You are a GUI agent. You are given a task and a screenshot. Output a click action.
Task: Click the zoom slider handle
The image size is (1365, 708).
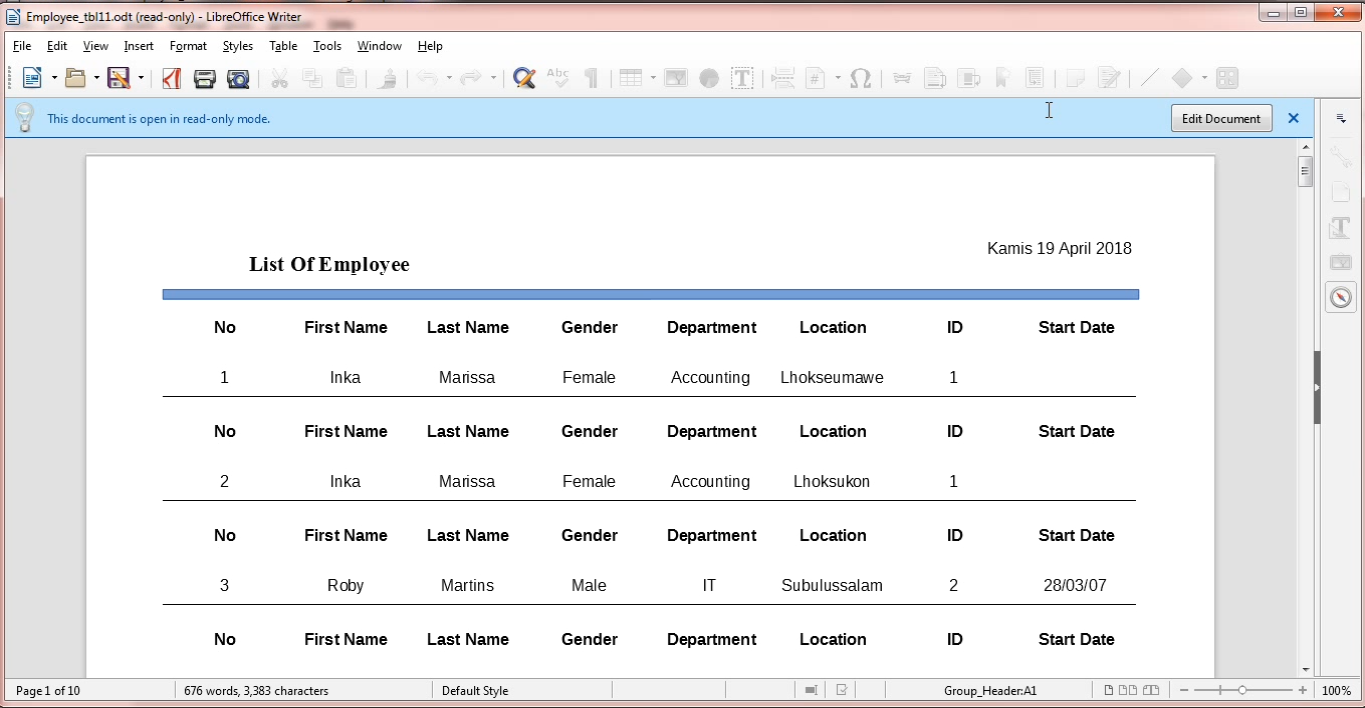click(x=1242, y=690)
